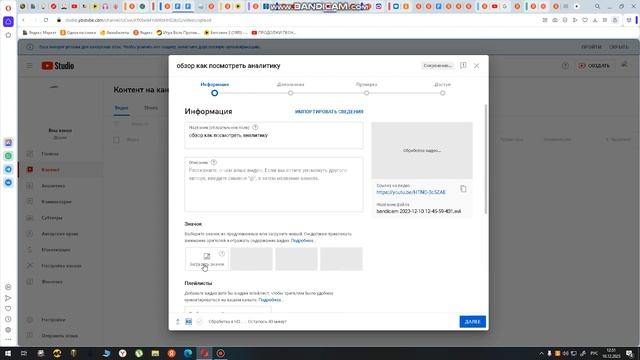This screenshot has height=360, width=640.
Task: Click the Сохранение status label in the dialog header
Action: 437,66
